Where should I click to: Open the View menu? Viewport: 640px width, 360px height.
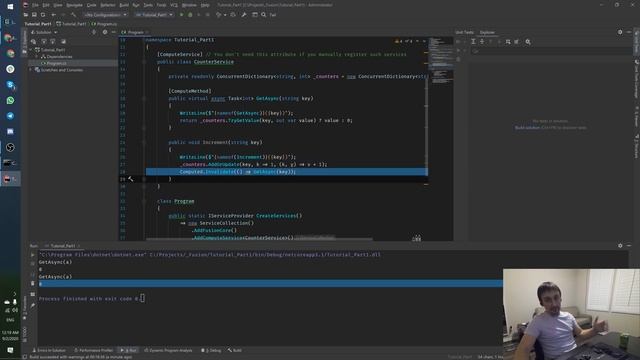(58, 5)
